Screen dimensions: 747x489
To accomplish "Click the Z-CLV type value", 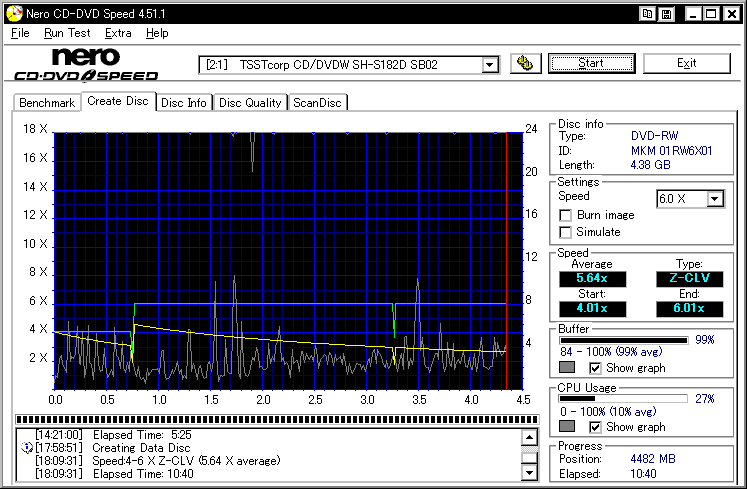I will (689, 278).
